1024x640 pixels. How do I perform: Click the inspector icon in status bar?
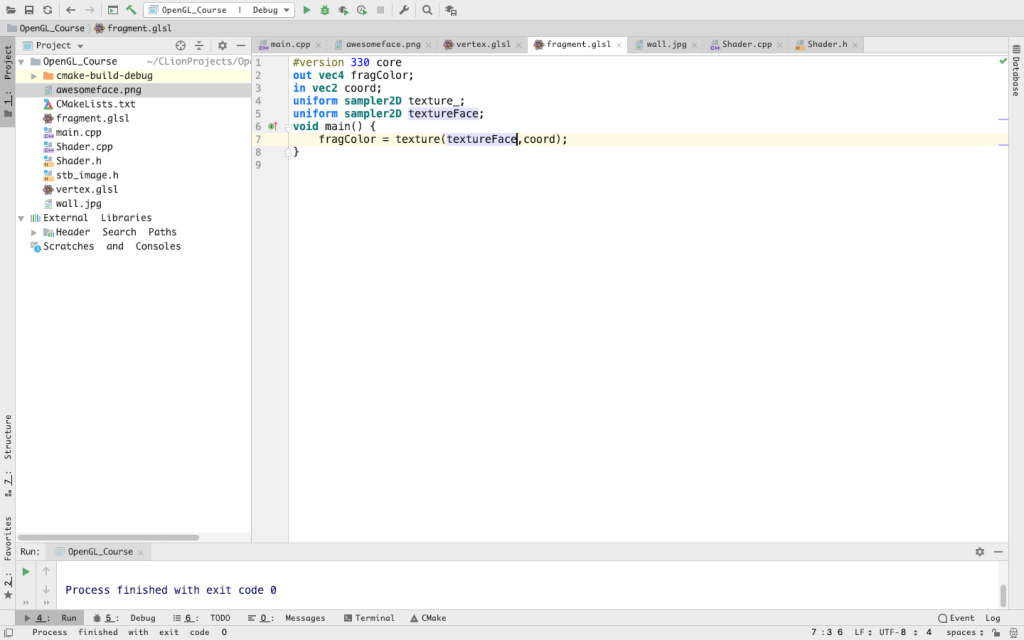pyautogui.click(x=1014, y=632)
